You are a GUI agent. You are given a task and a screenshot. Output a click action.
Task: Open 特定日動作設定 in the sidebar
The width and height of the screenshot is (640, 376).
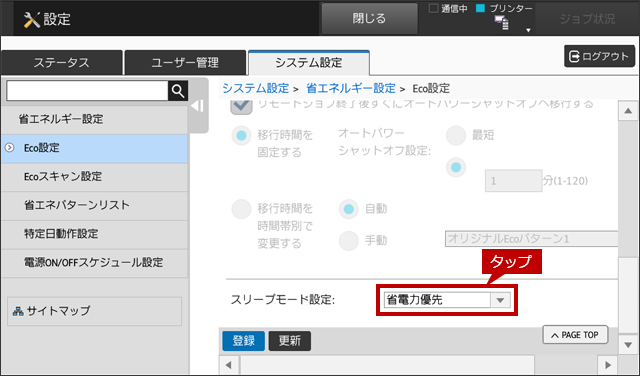94,234
